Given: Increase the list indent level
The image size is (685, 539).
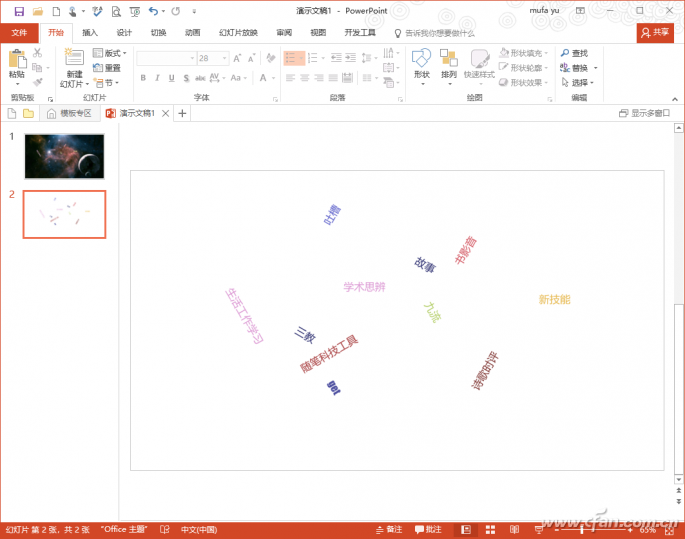Looking at the screenshot, I should click(350, 58).
